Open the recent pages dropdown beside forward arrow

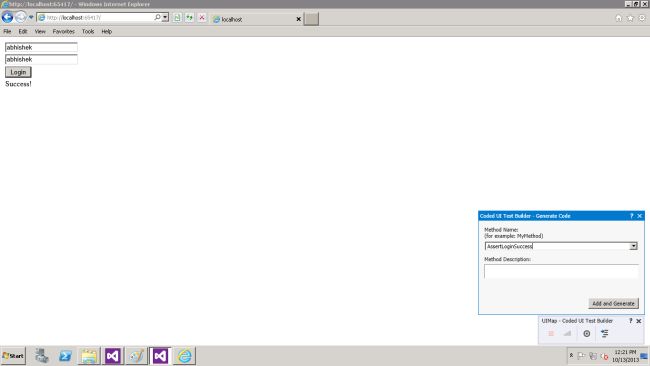(x=31, y=17)
